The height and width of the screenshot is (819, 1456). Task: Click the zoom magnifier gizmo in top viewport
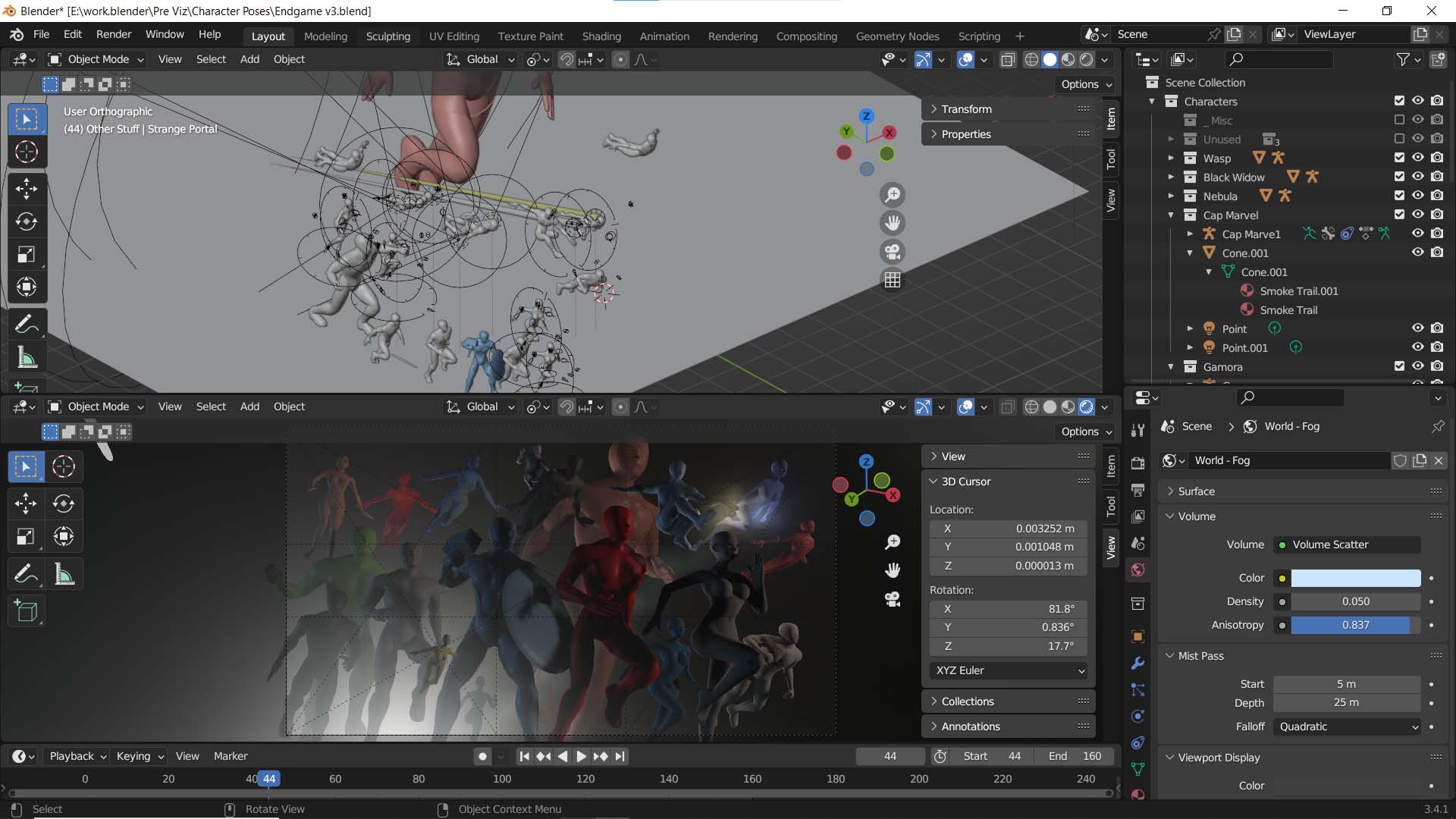pos(893,195)
